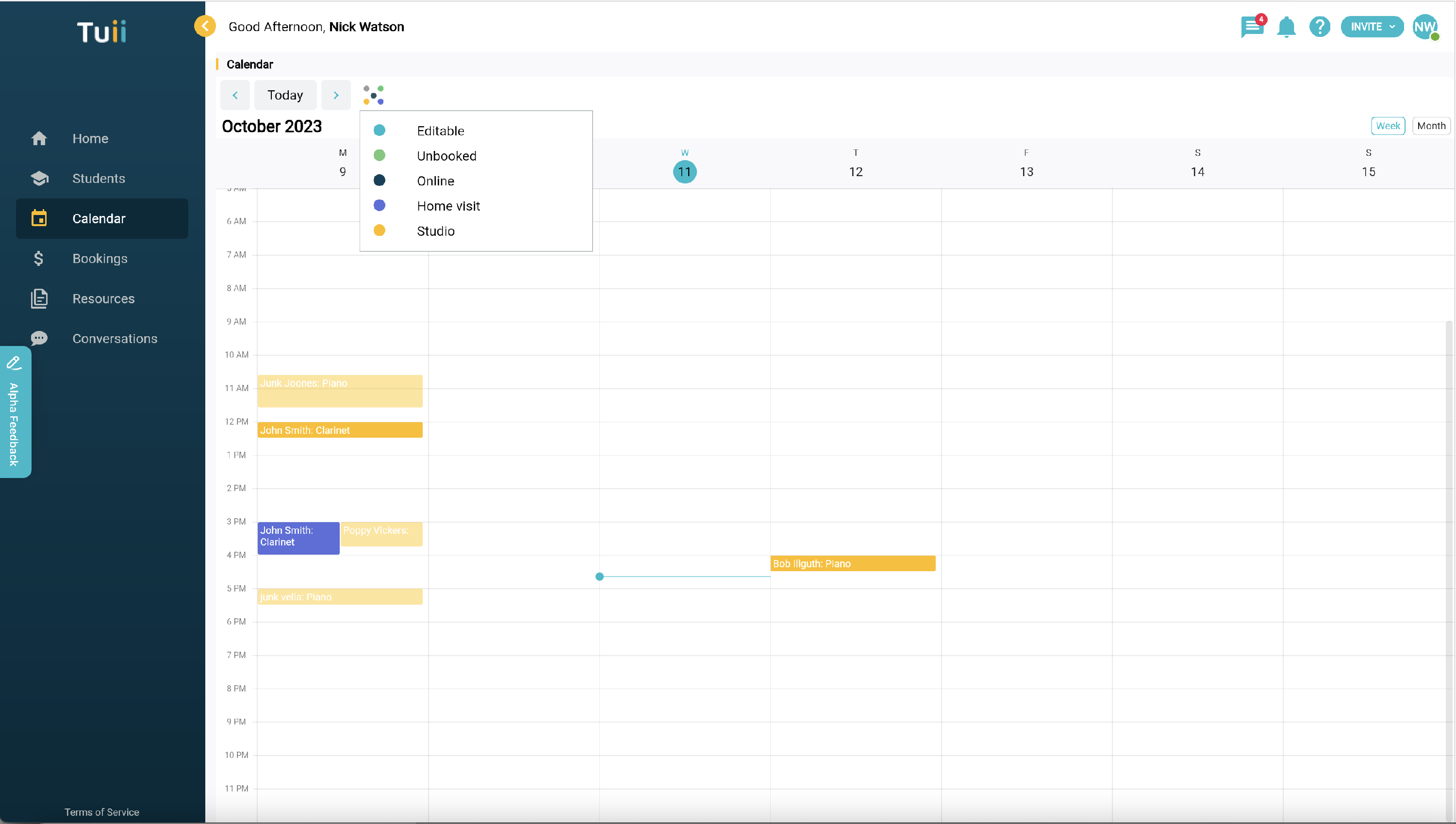The width and height of the screenshot is (1456, 824).
Task: Click the Home visit purple swatch
Action: click(379, 205)
